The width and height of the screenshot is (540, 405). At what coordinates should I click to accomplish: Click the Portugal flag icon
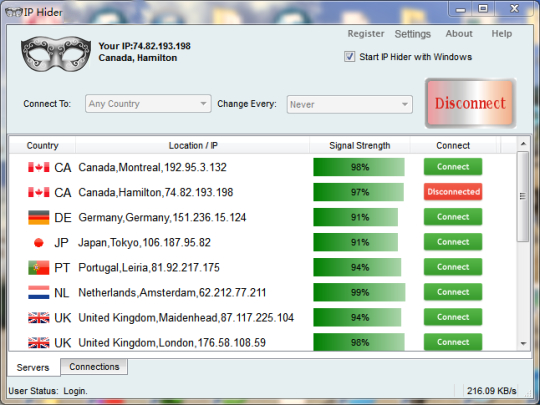tap(39, 268)
